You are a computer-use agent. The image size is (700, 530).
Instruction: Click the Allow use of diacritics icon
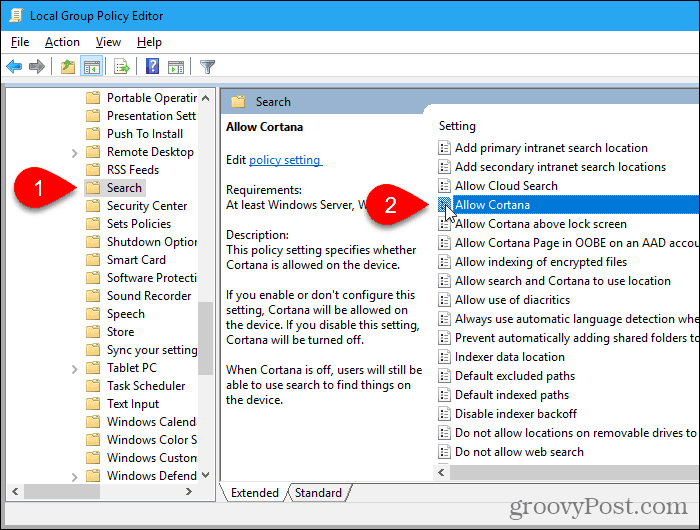(444, 300)
